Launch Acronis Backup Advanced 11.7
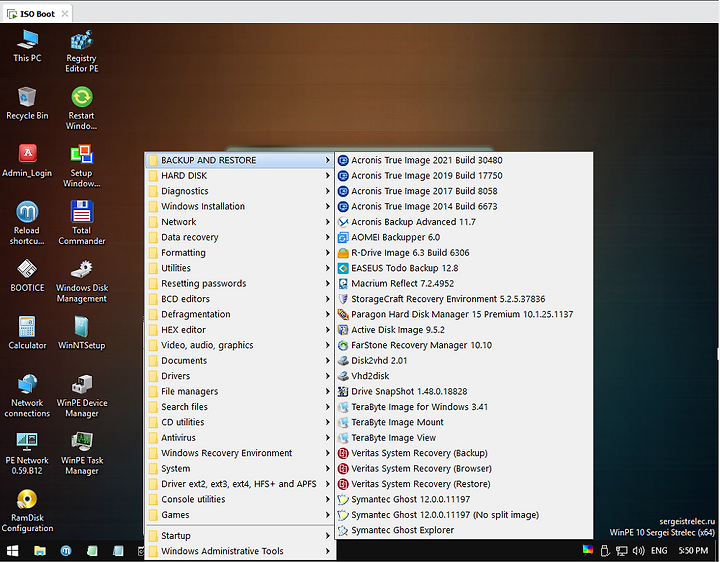Image resolution: width=720 pixels, height=562 pixels. 464,222
